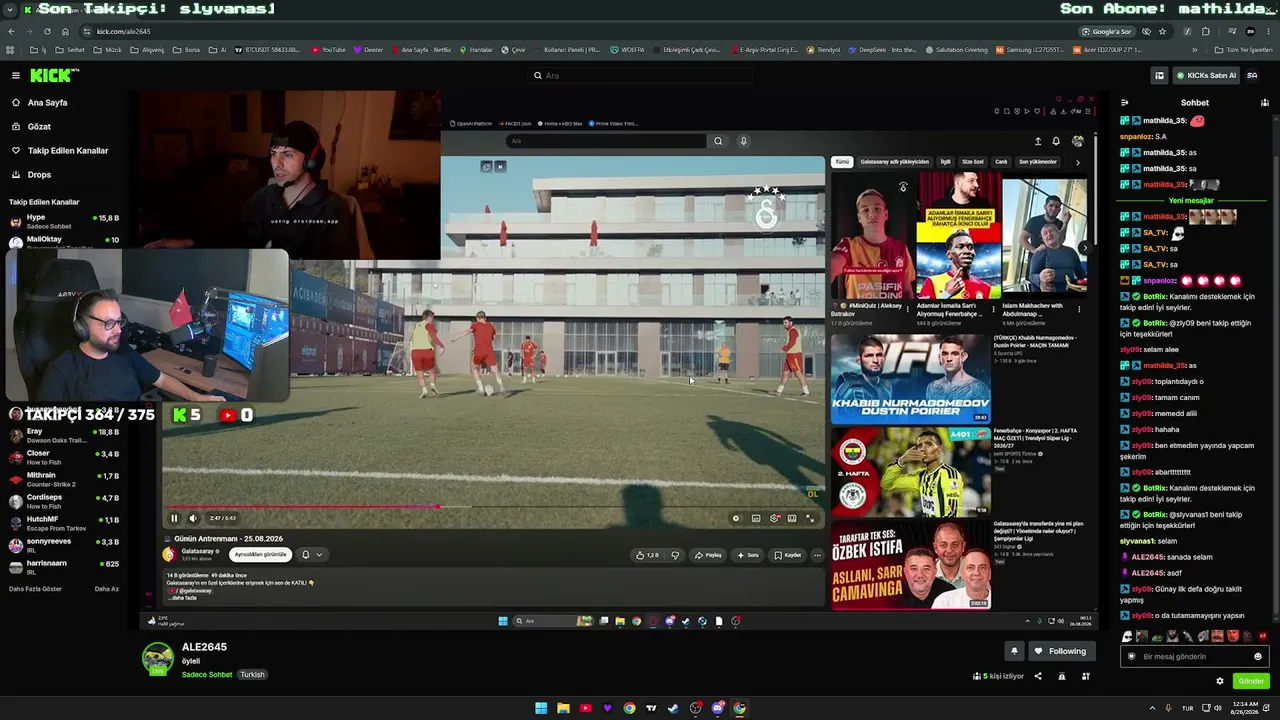Viewport: 1280px width, 720px height.
Task: Mute the YouTube player volume
Action: pos(193,518)
